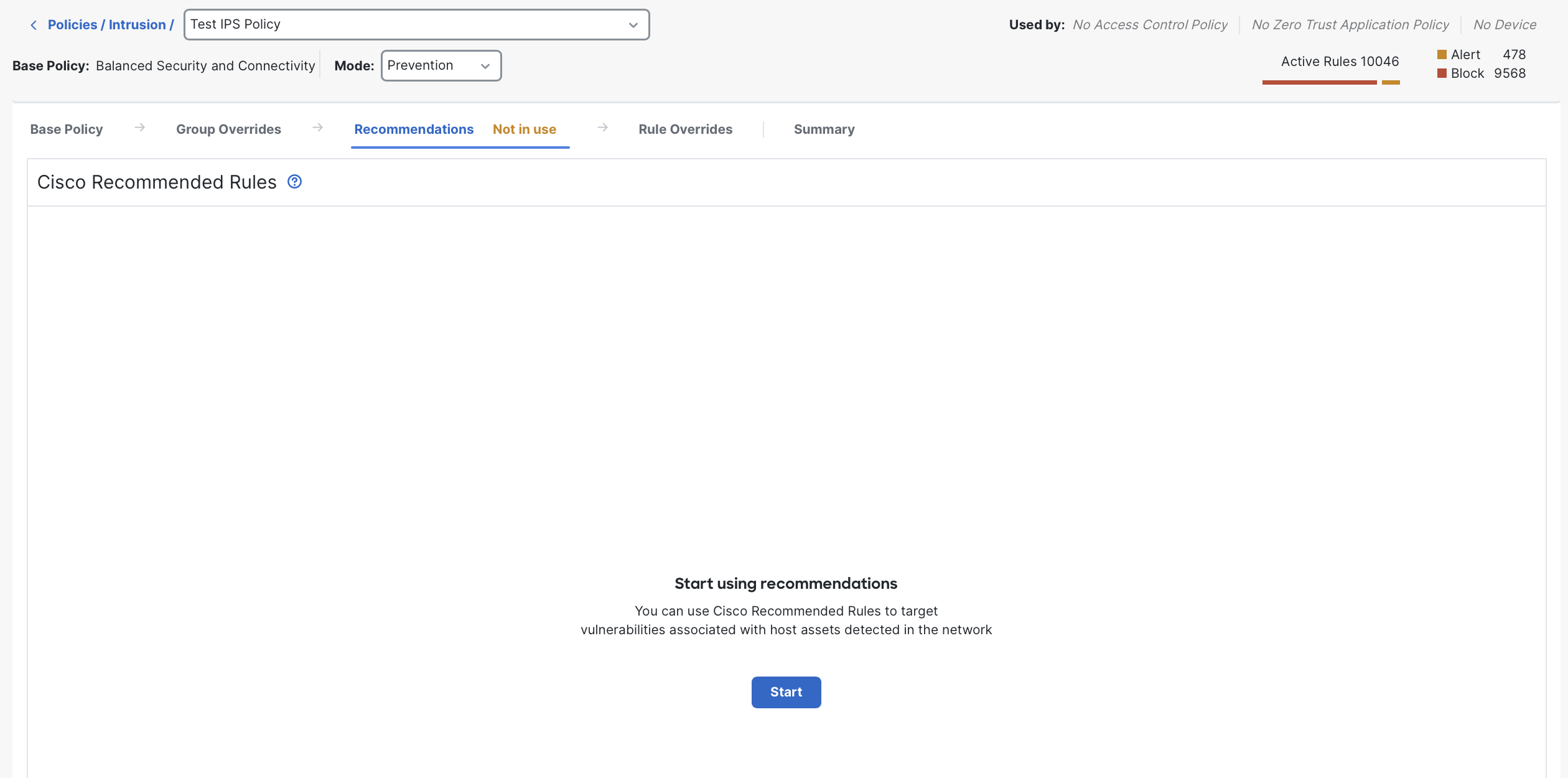Go to the Rule Overrides tab
The width and height of the screenshot is (1568, 778).
(685, 129)
